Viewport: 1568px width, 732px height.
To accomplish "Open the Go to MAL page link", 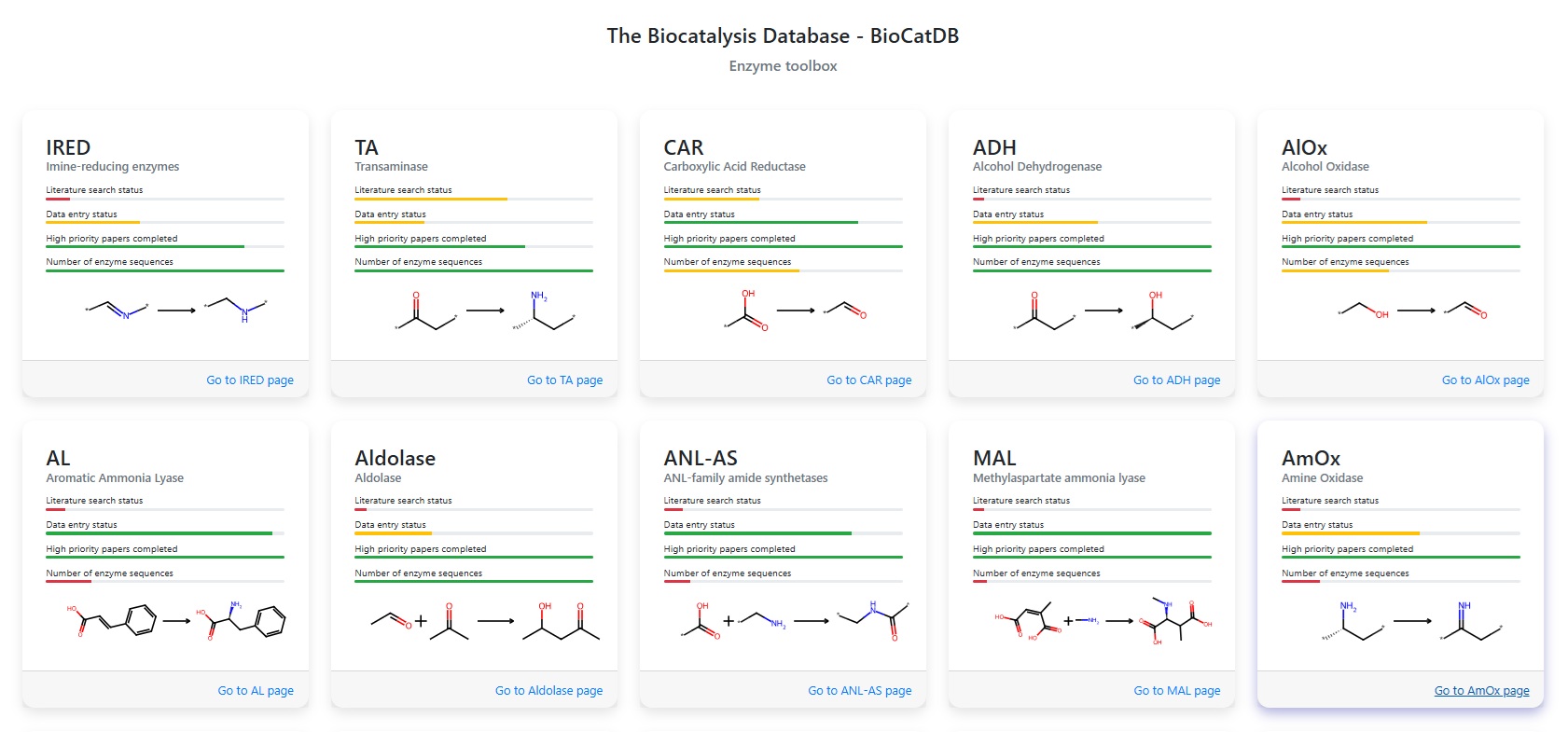I will tap(1176, 691).
